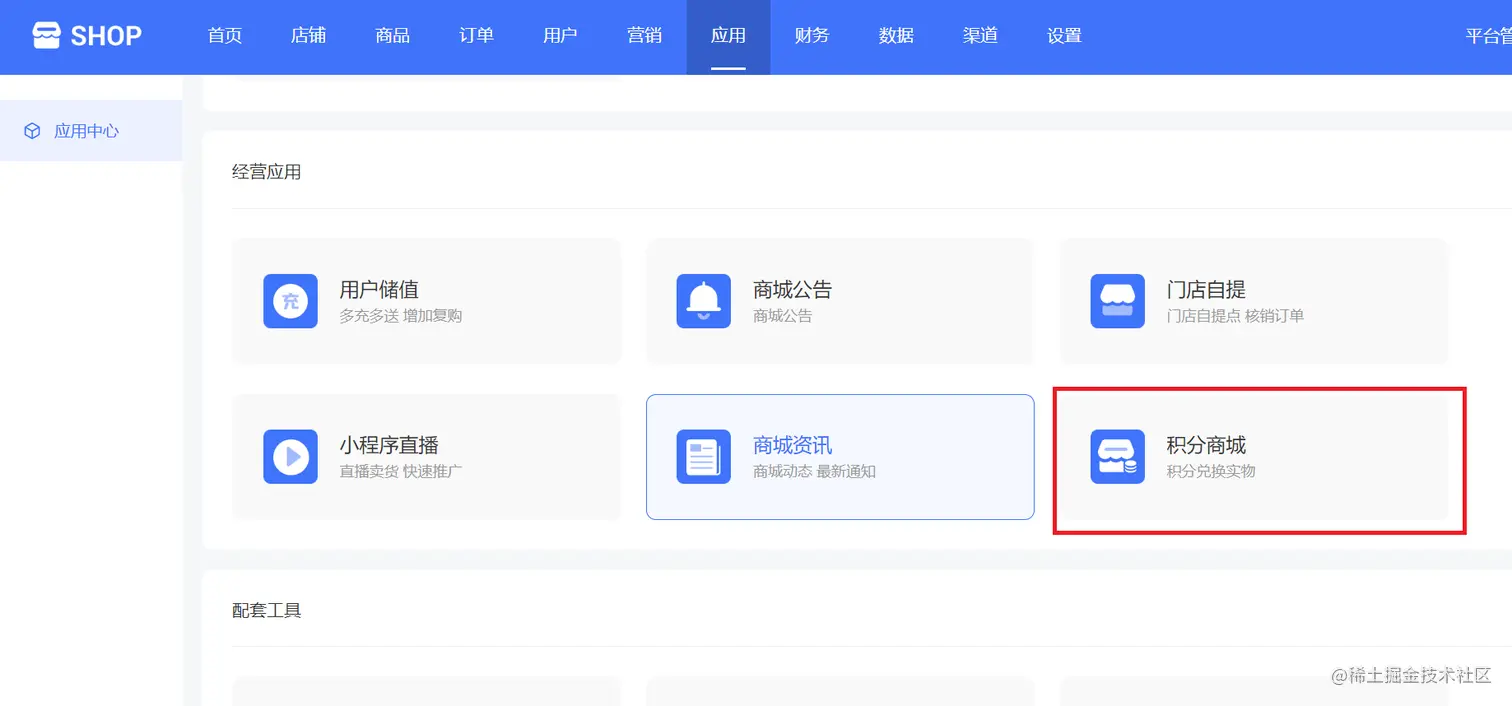The height and width of the screenshot is (706, 1512).
Task: Open the 商城公告 app title
Action: (793, 290)
